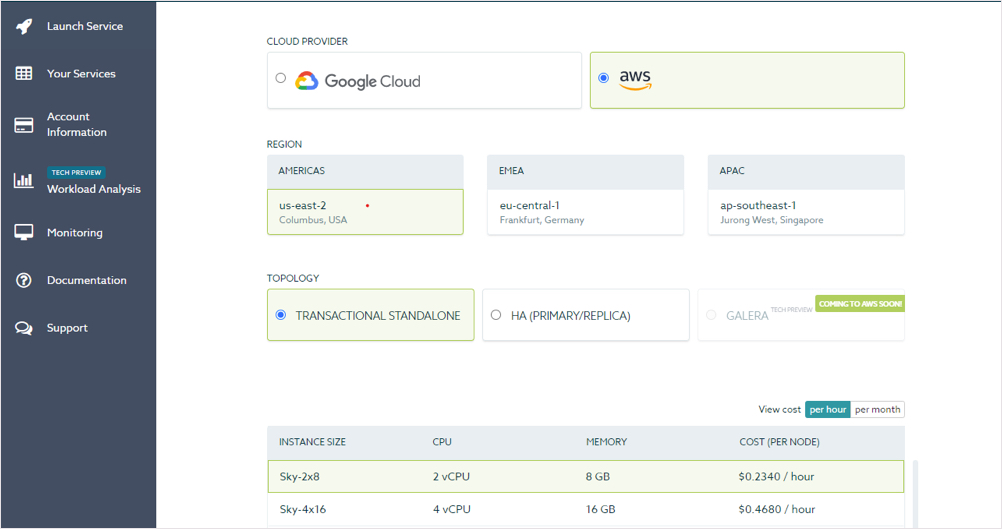
Task: Pick the eu-central-1 Frankfurt region
Action: [585, 212]
